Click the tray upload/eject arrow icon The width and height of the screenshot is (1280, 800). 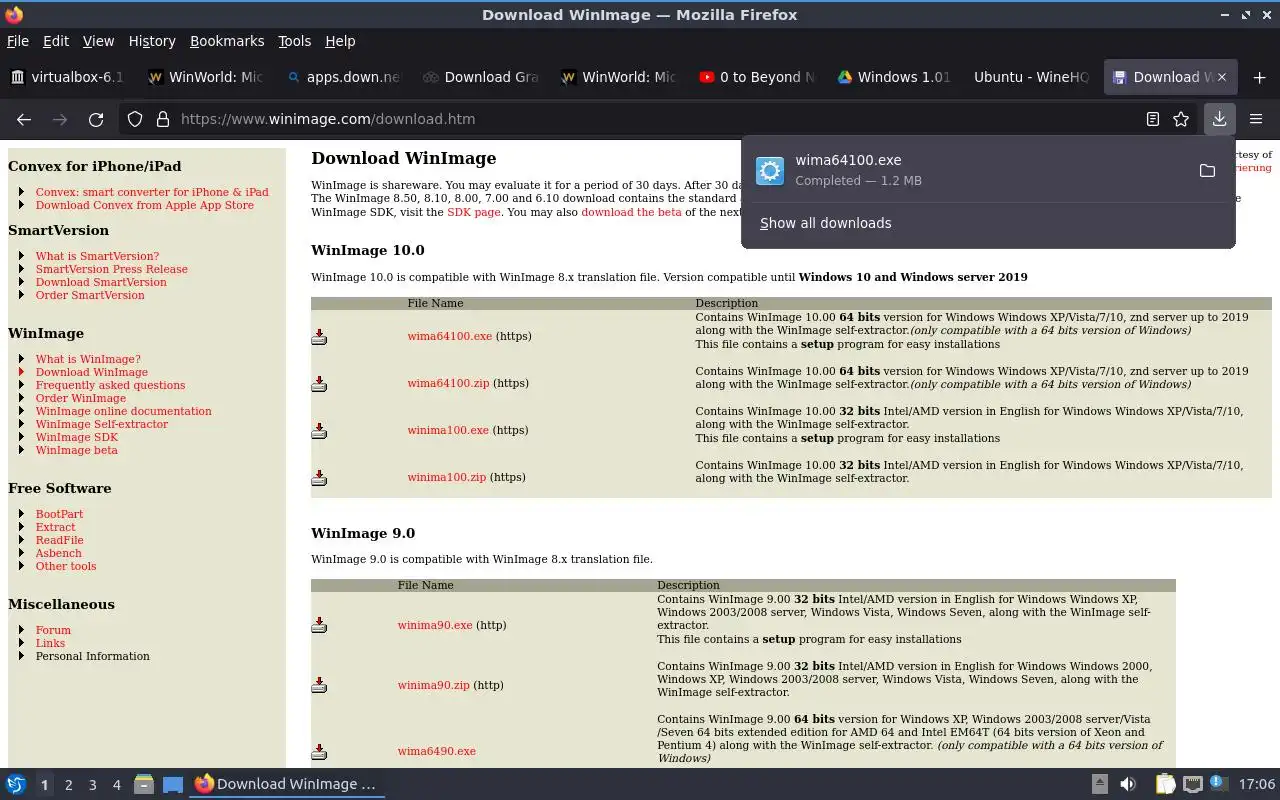coord(1099,784)
